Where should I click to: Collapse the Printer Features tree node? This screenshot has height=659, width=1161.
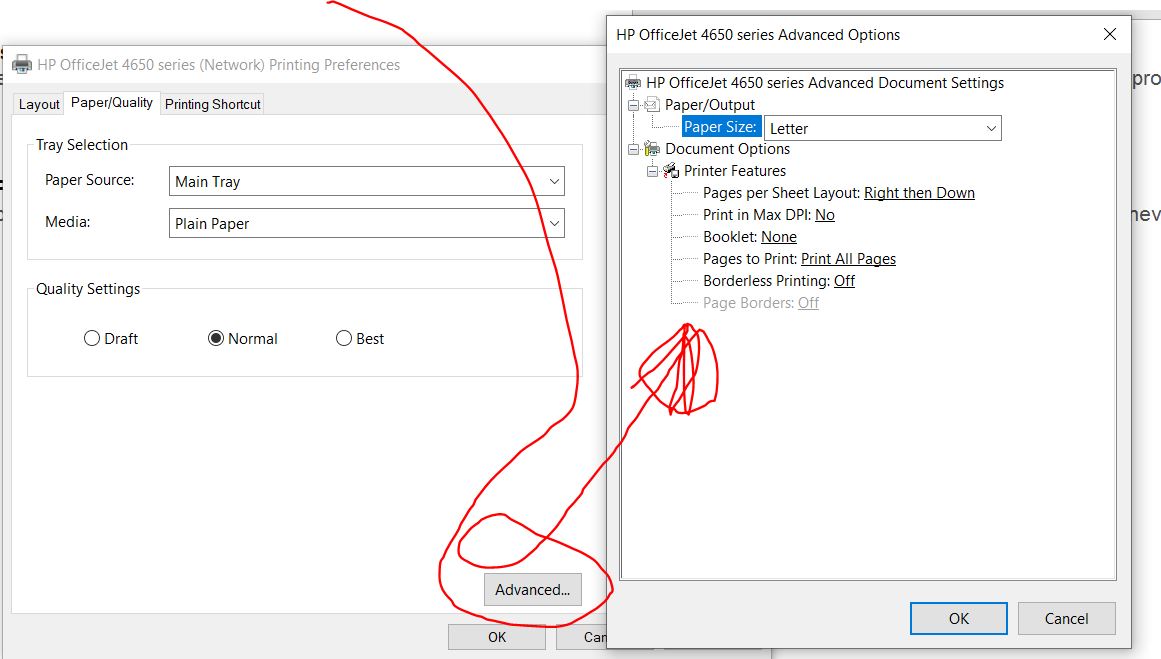pos(652,171)
